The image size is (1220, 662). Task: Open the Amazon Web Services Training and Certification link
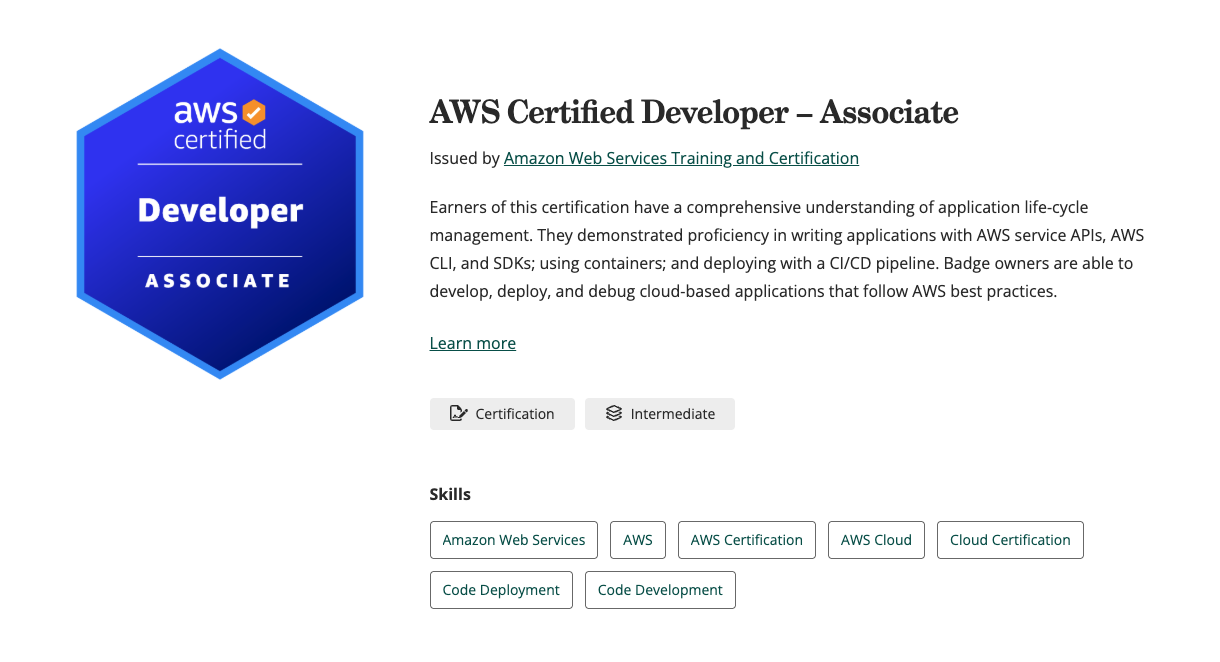tap(682, 158)
